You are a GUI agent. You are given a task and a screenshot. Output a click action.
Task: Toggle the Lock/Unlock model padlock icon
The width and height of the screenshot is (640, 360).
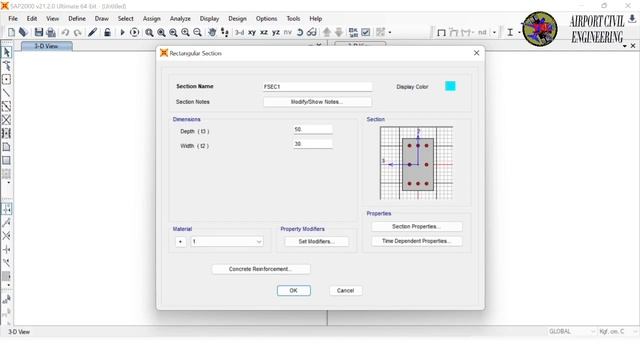(107, 32)
